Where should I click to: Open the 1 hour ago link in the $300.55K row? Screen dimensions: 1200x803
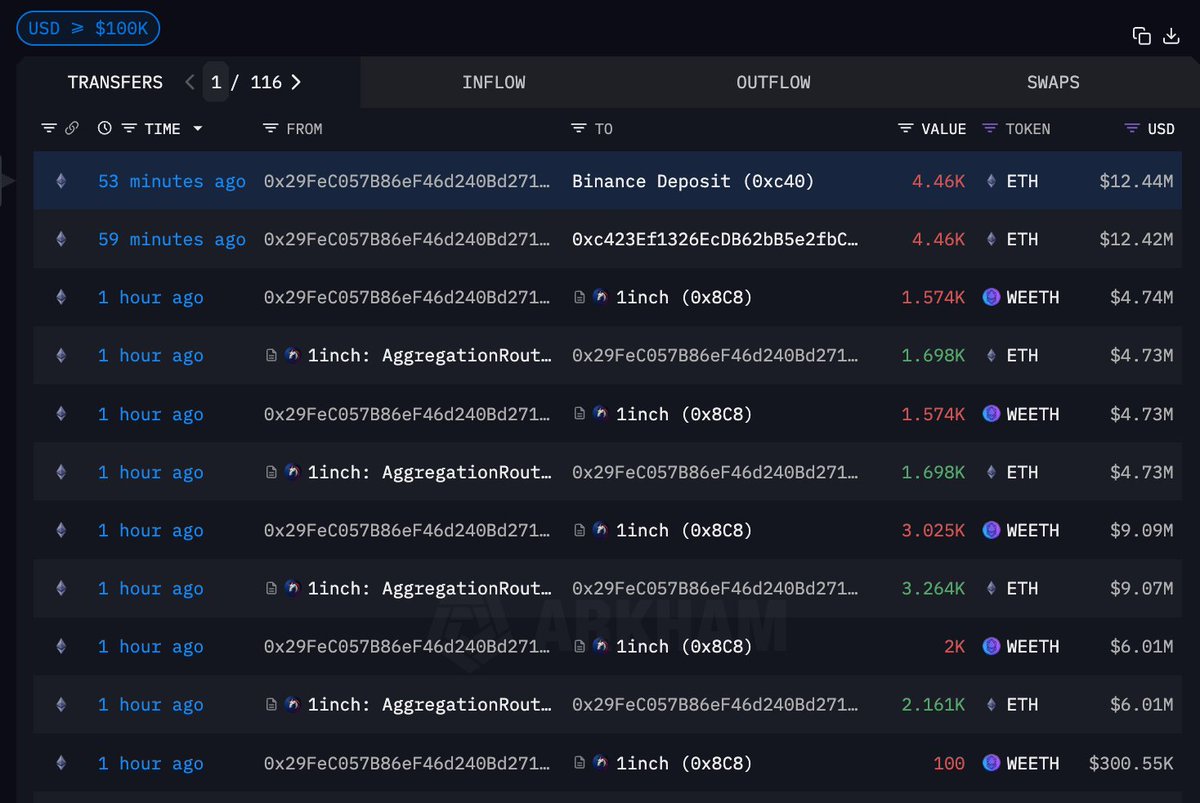[151, 763]
